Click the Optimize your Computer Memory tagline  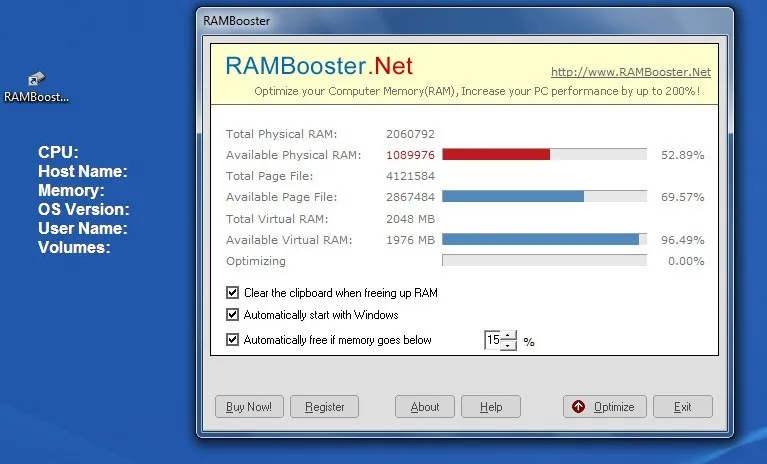pyautogui.click(x=477, y=91)
